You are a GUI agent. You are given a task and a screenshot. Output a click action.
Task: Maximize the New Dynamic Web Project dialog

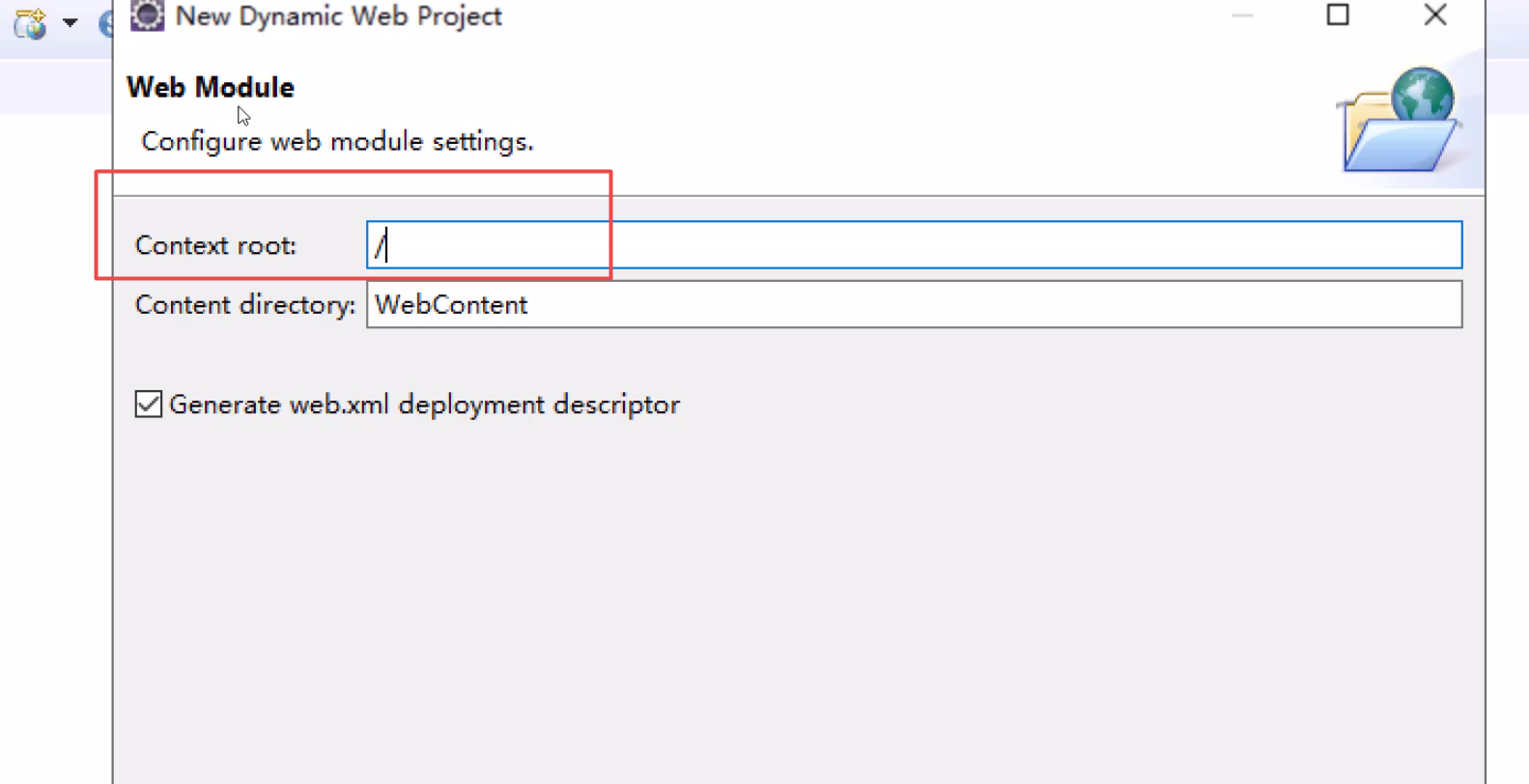pyautogui.click(x=1338, y=15)
